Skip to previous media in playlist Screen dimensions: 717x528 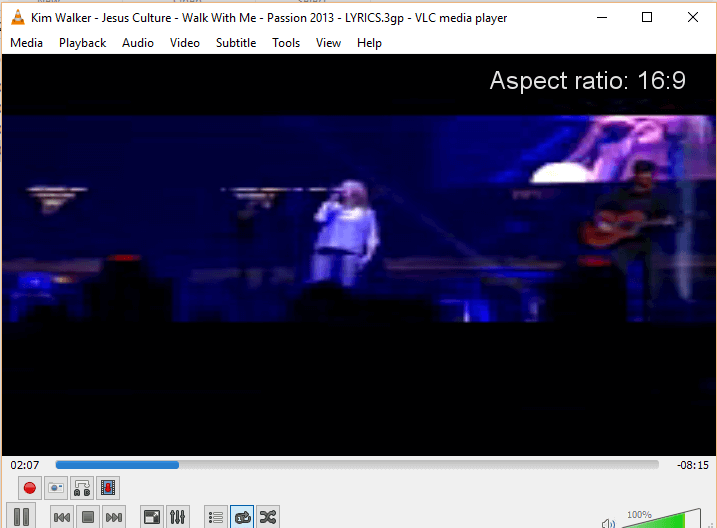point(62,517)
